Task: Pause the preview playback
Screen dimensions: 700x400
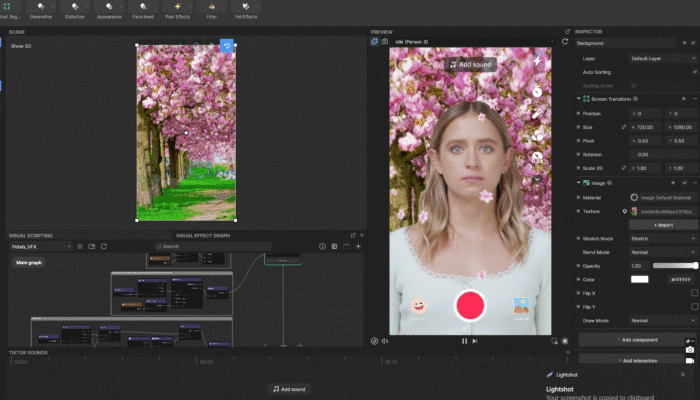Action: coord(464,341)
